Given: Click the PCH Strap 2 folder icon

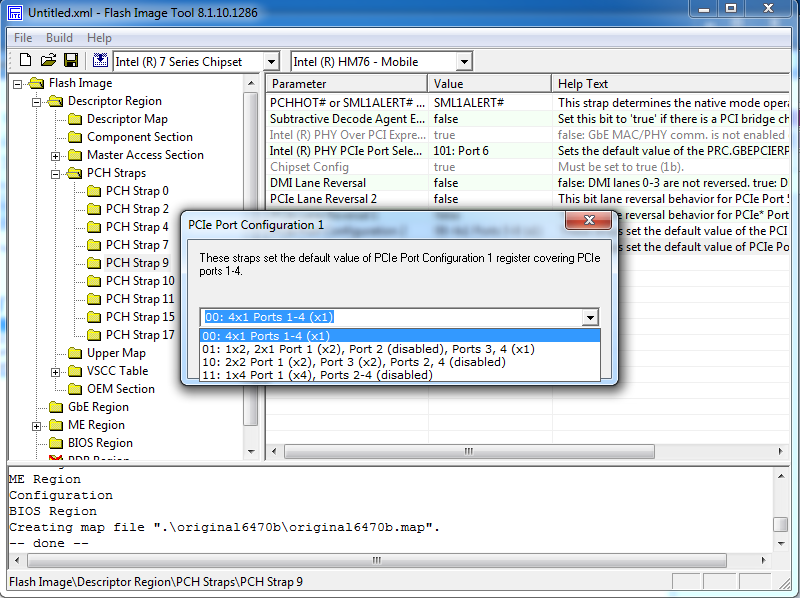Looking at the screenshot, I should 94,209.
